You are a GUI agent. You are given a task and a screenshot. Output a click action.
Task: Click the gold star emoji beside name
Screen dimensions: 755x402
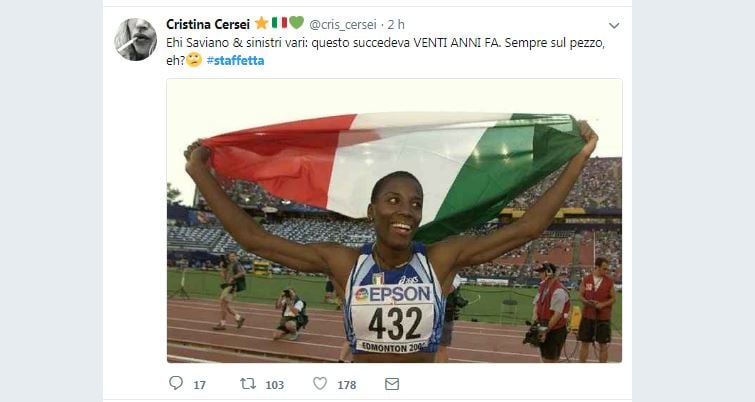(261, 23)
